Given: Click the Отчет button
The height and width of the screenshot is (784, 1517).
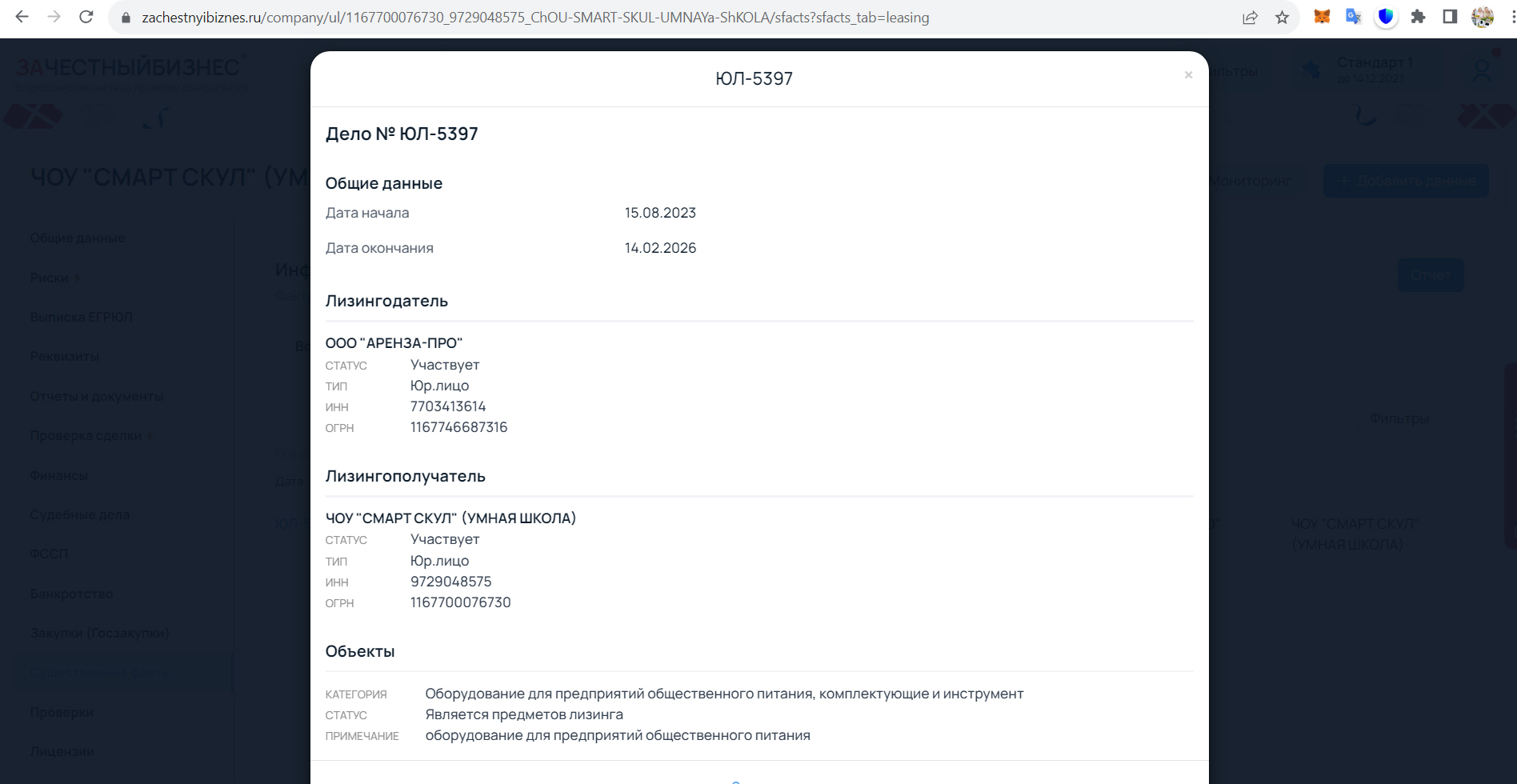Looking at the screenshot, I should (x=1430, y=275).
